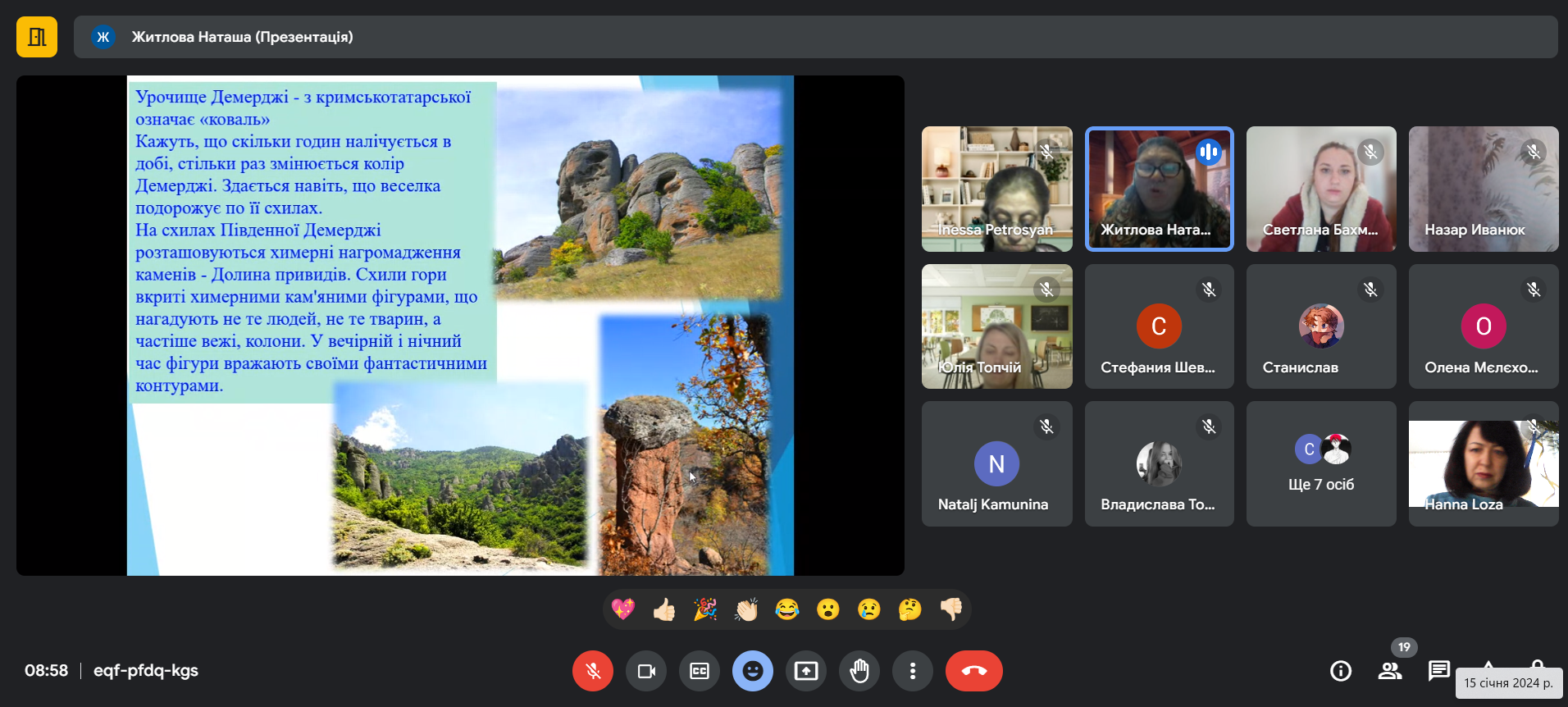Send the thumbs up reaction
The height and width of the screenshot is (707, 1568).
pyautogui.click(x=664, y=609)
